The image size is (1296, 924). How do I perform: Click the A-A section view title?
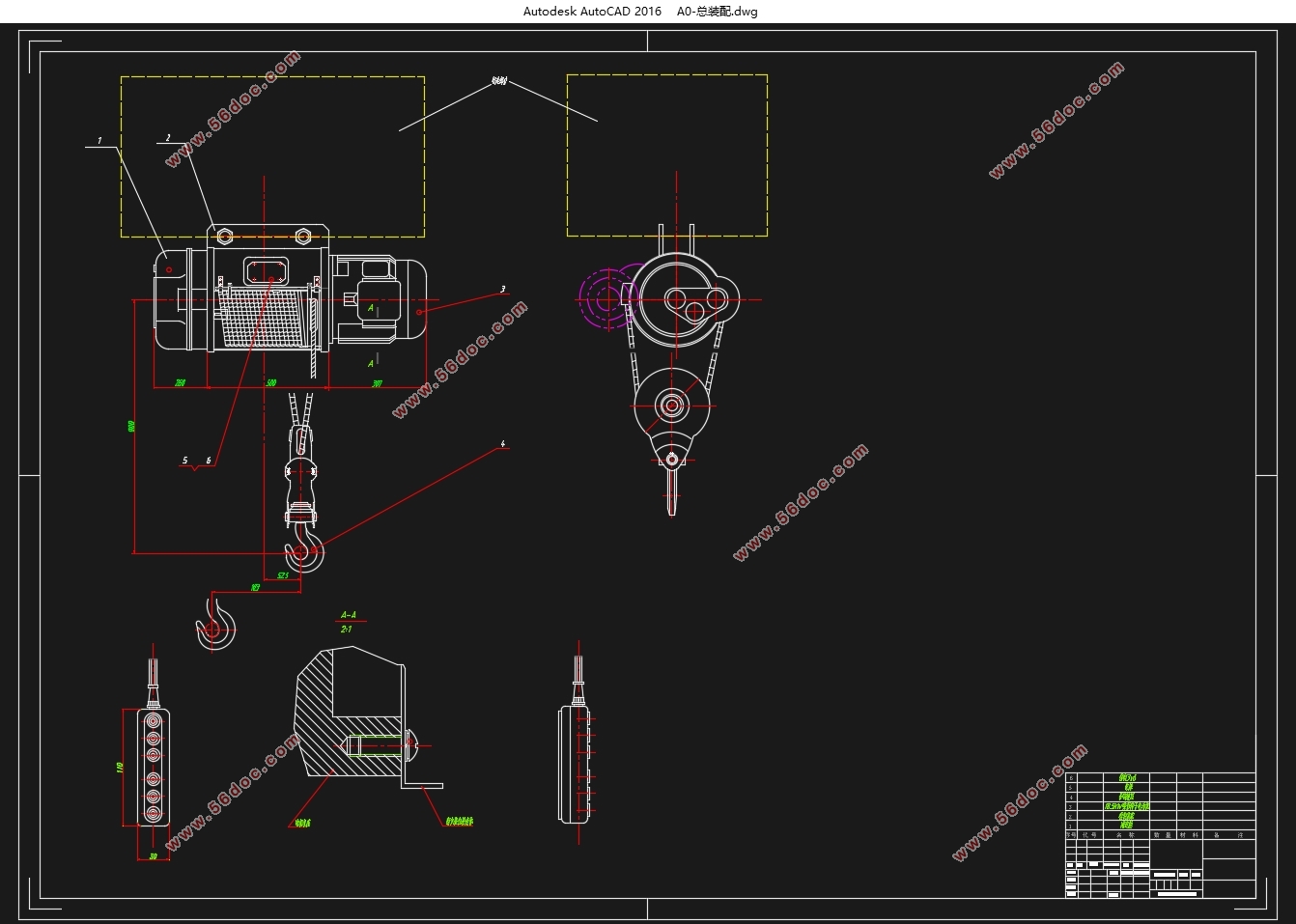(349, 614)
